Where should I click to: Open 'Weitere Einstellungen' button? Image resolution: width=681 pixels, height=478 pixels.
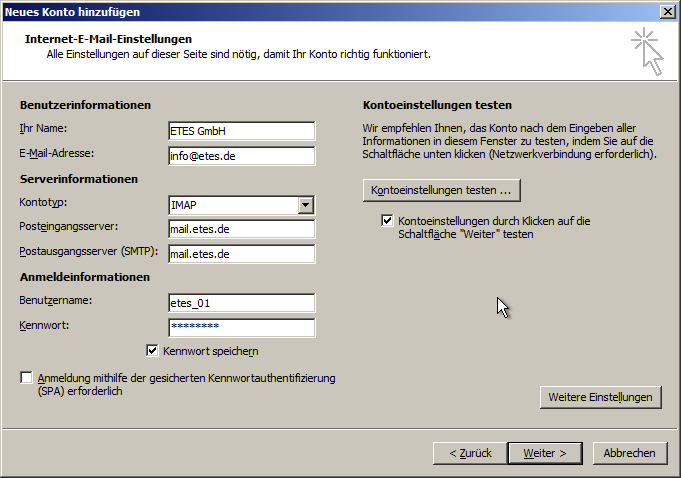601,397
